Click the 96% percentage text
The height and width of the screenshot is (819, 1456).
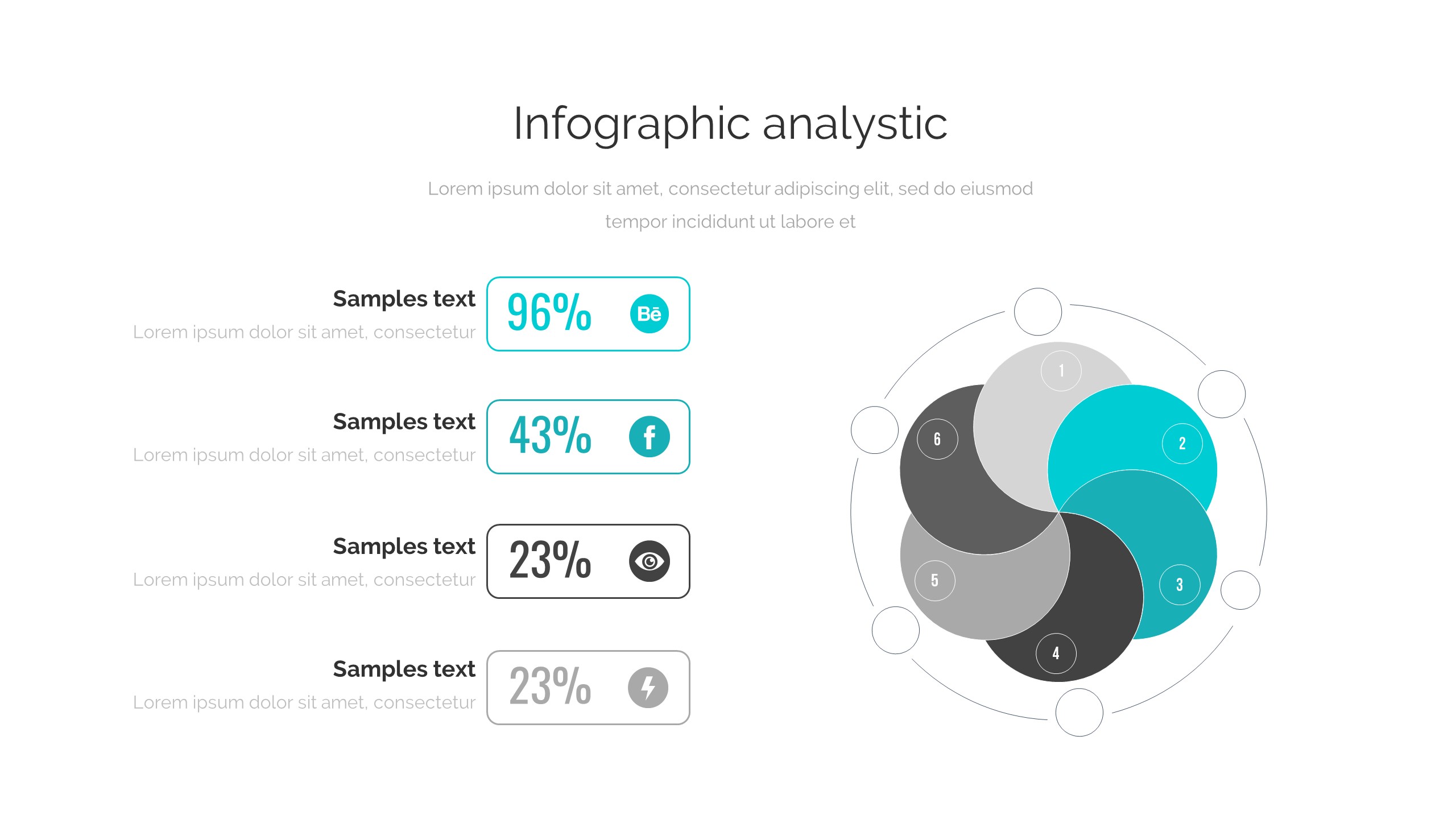pyautogui.click(x=549, y=313)
